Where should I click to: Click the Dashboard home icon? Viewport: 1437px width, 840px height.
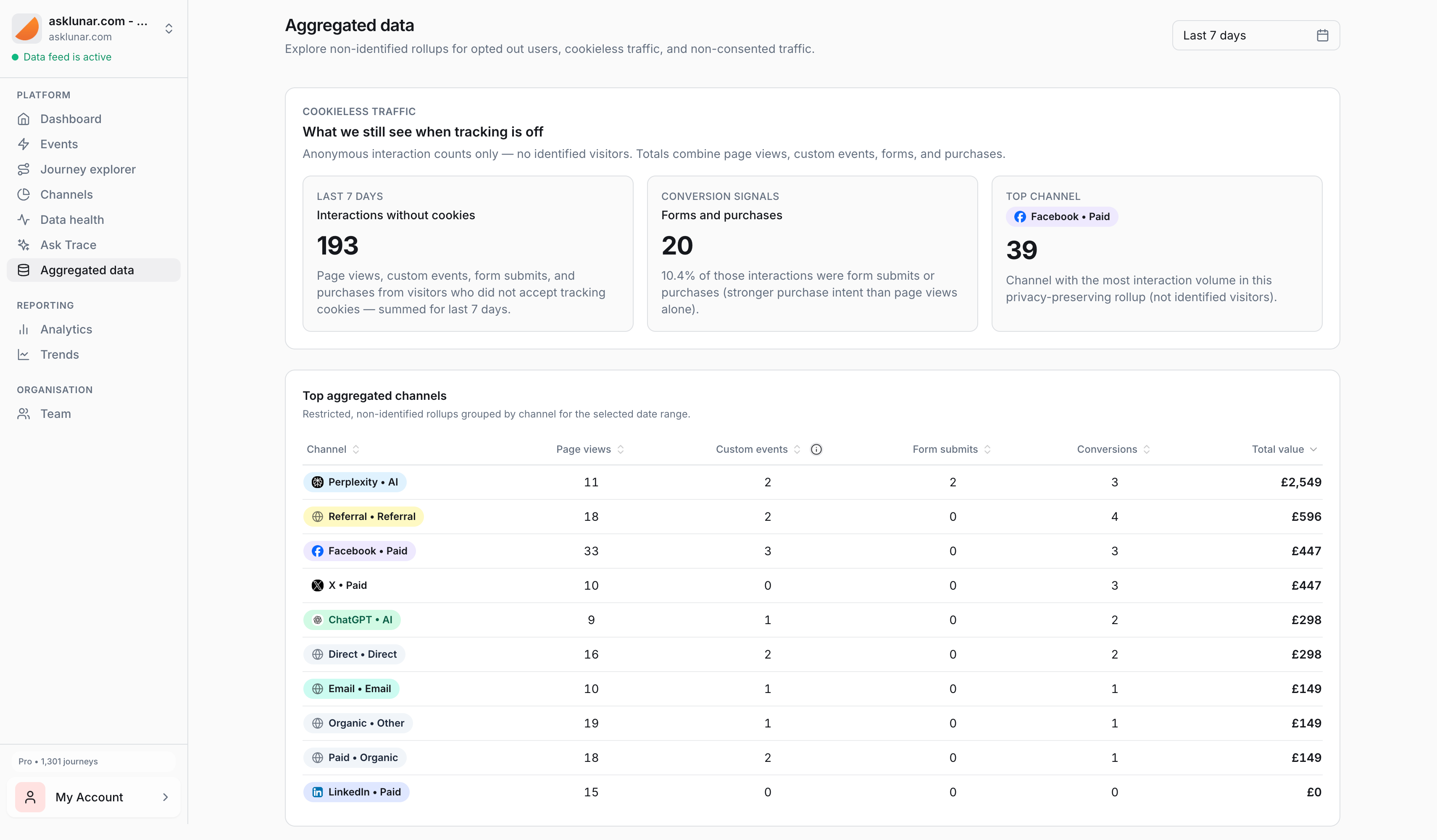pyautogui.click(x=24, y=118)
